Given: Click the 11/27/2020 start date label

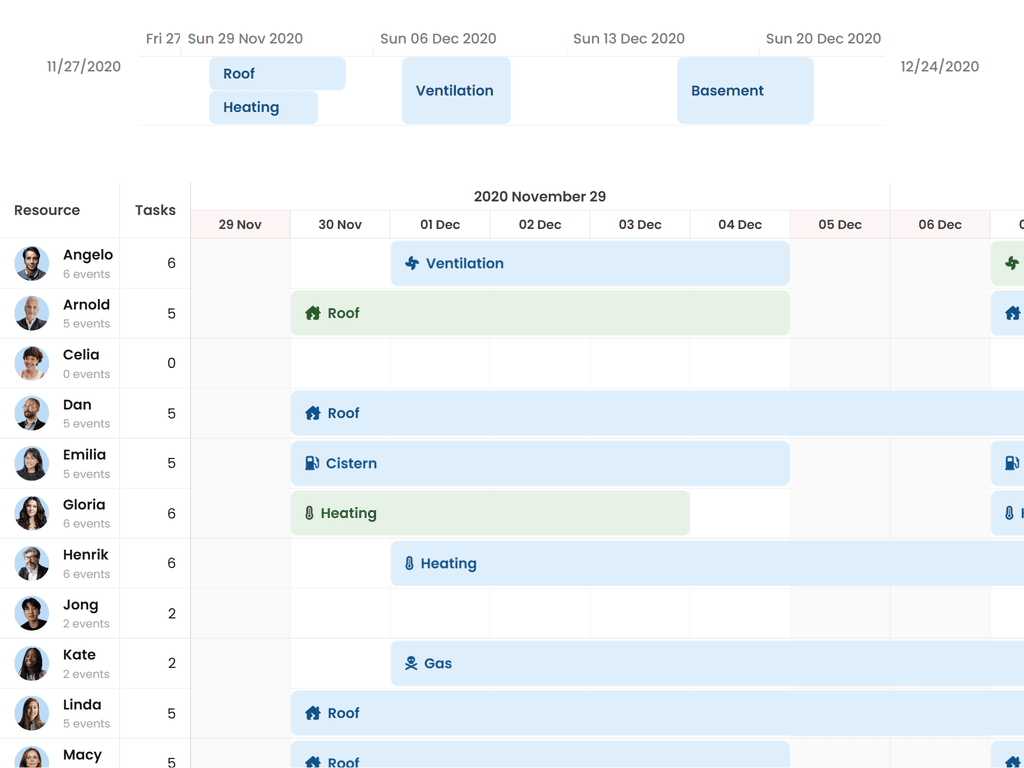Looking at the screenshot, I should click(84, 67).
